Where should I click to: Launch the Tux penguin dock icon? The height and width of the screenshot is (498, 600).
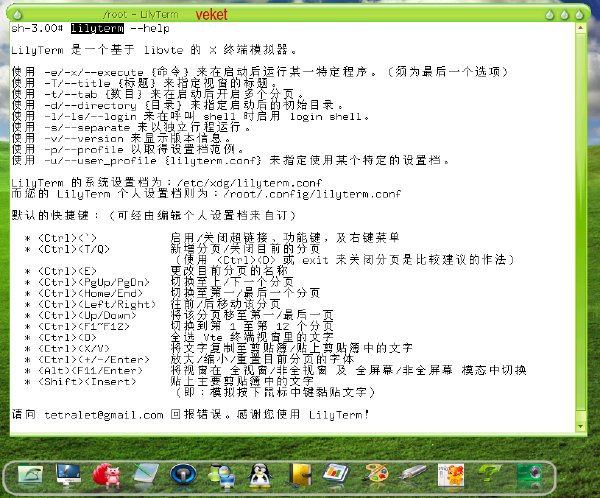tap(260, 476)
